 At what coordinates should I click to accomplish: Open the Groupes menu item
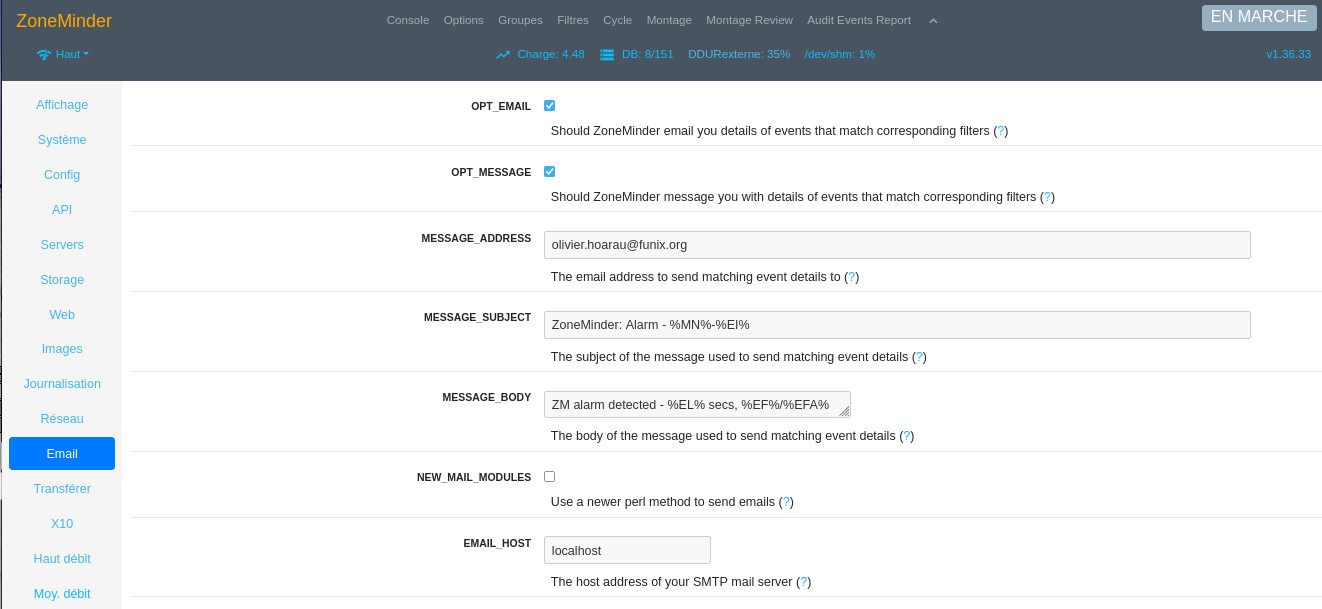point(520,20)
